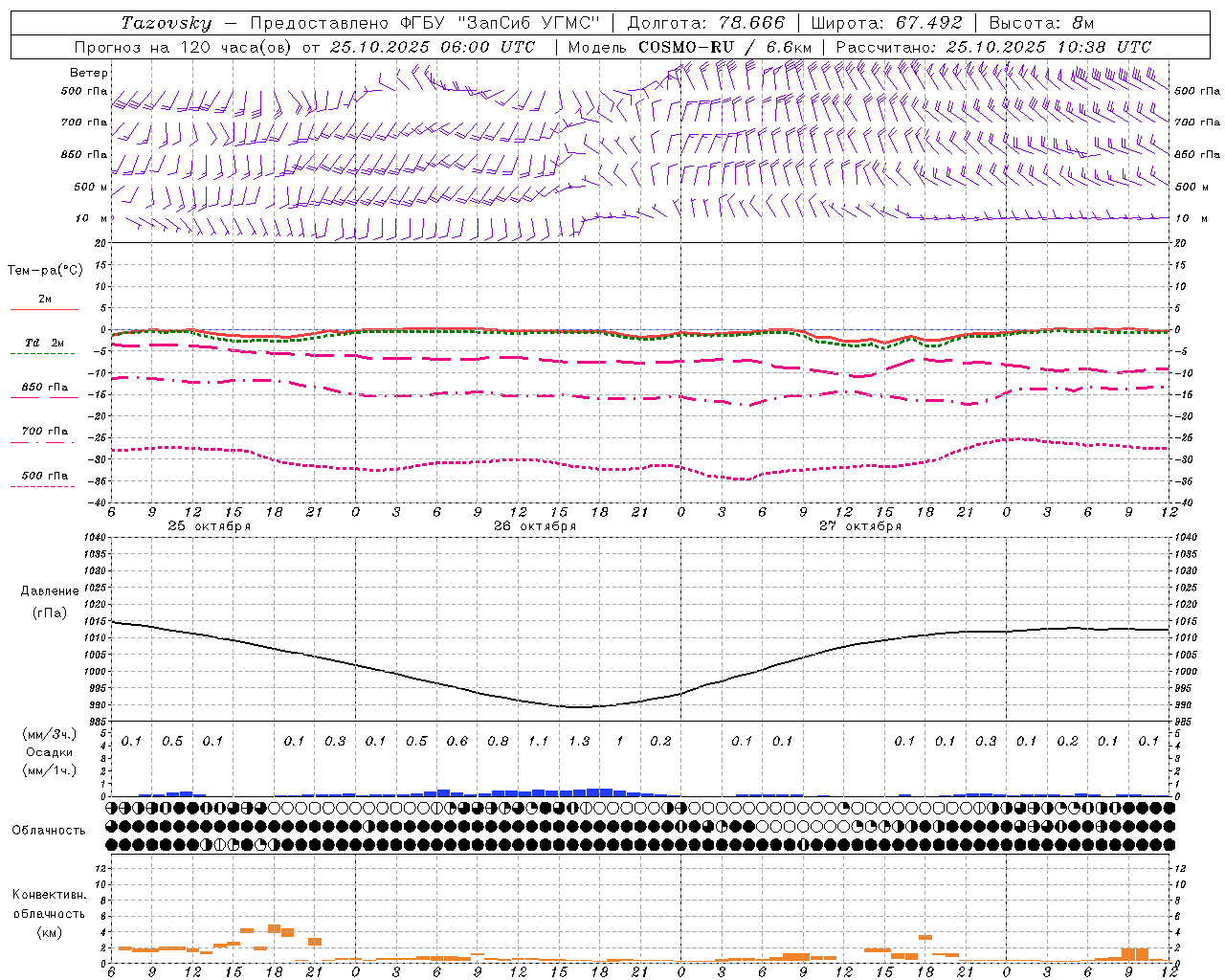
Task: Click the "2м" temperature legend entry
Action: pyautogui.click(x=45, y=300)
